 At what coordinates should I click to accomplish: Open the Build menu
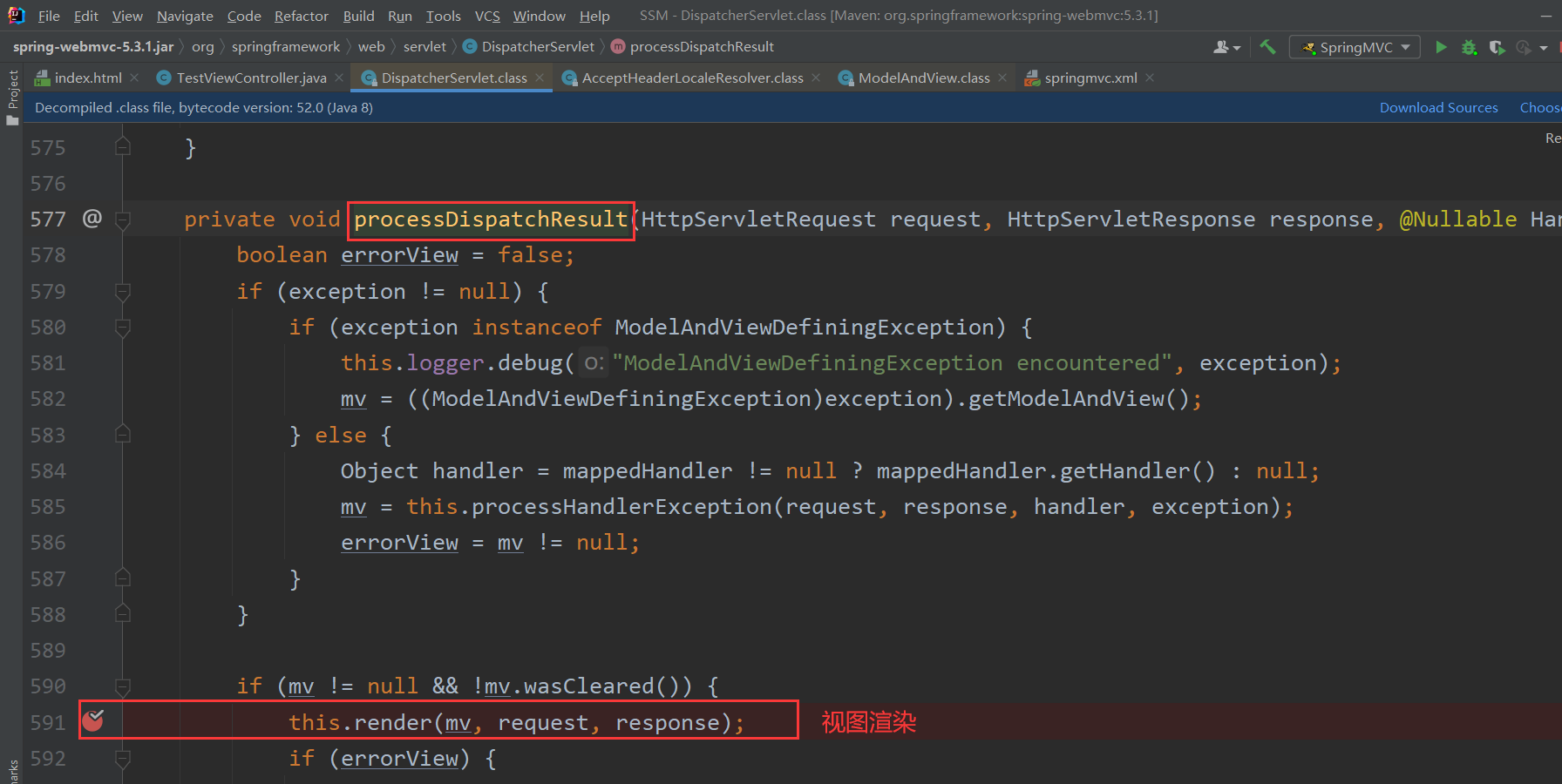358,16
